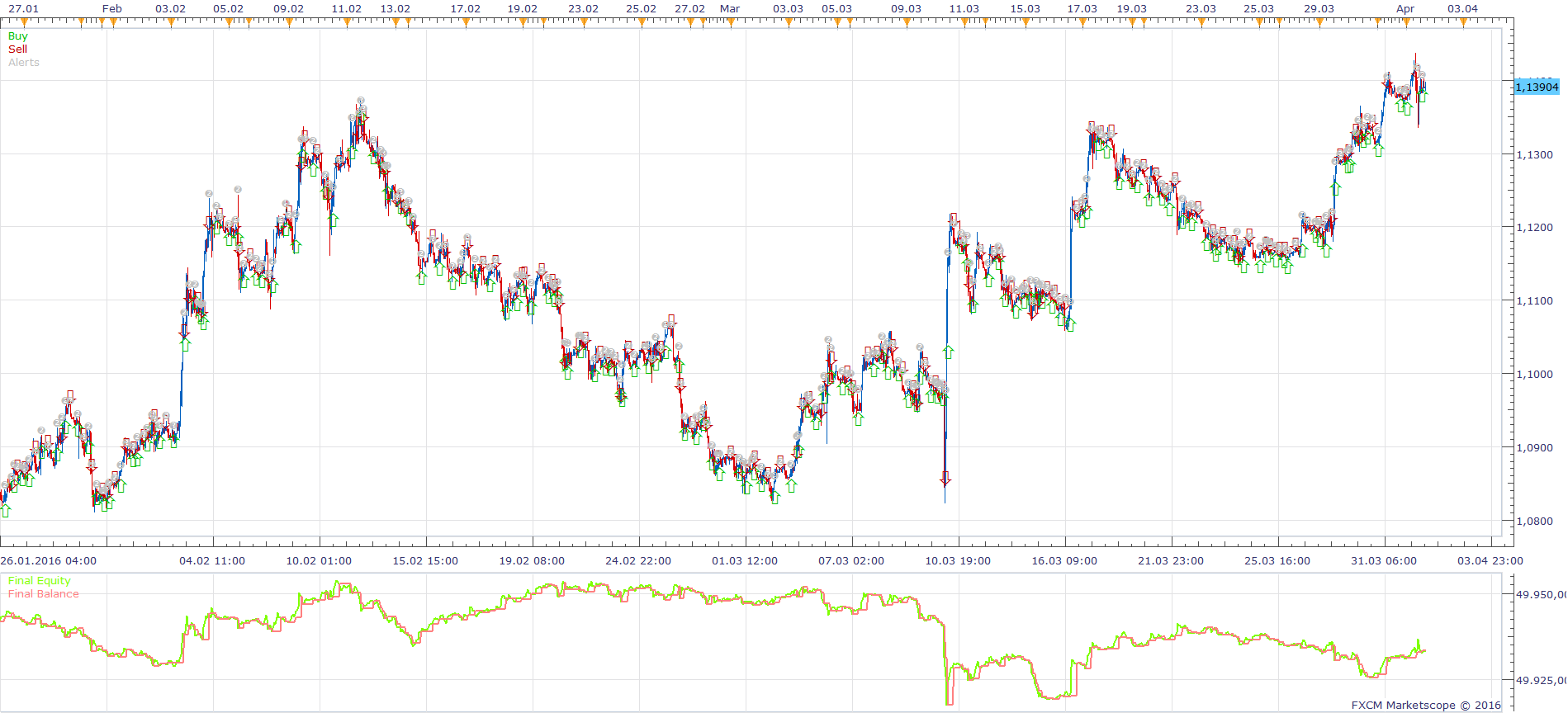Click the orange marker under 03.04

point(1462,22)
